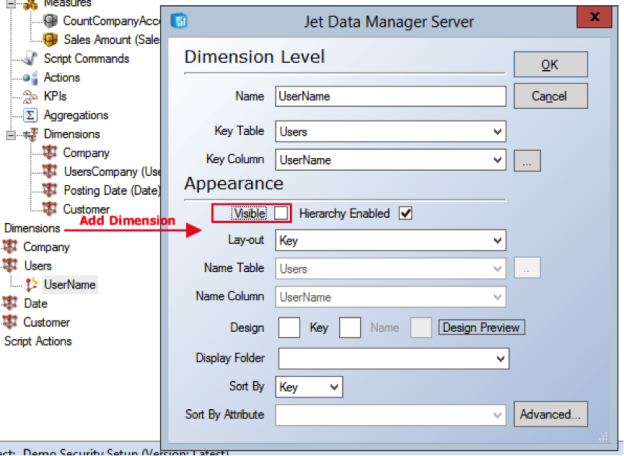624x456 pixels.
Task: Click the Key design color box
Action: [350, 327]
